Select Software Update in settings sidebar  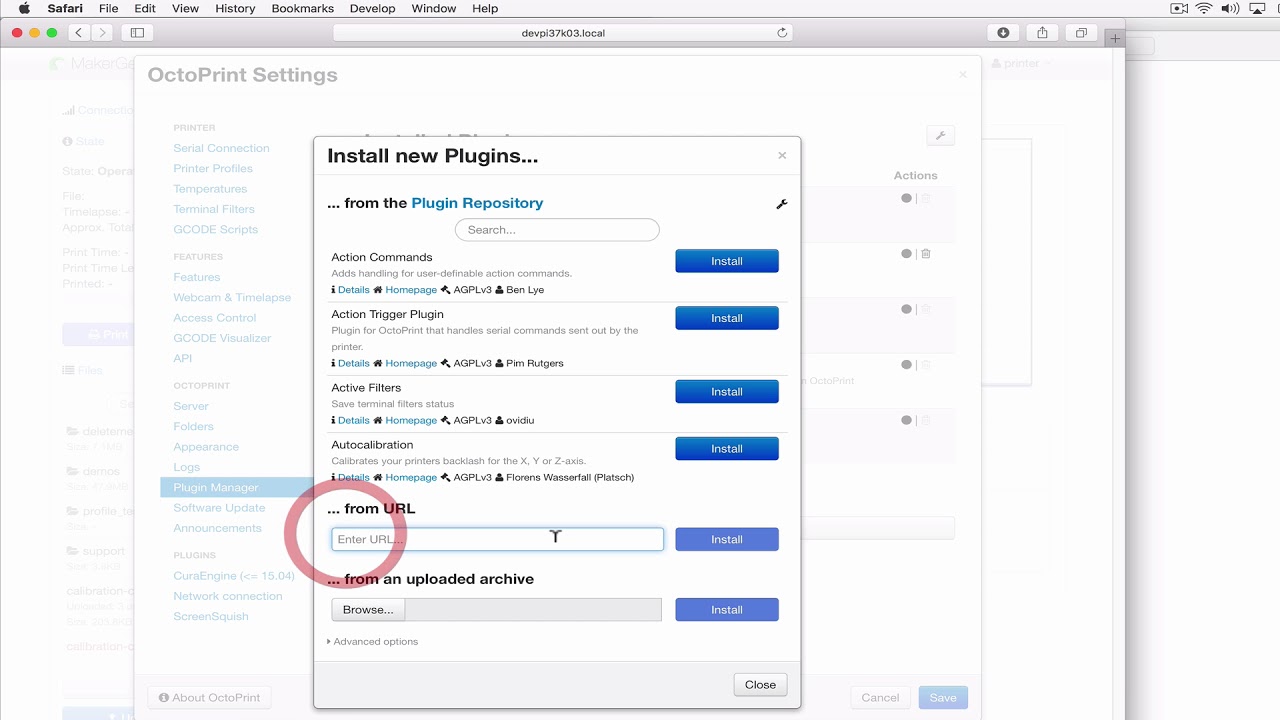click(219, 508)
